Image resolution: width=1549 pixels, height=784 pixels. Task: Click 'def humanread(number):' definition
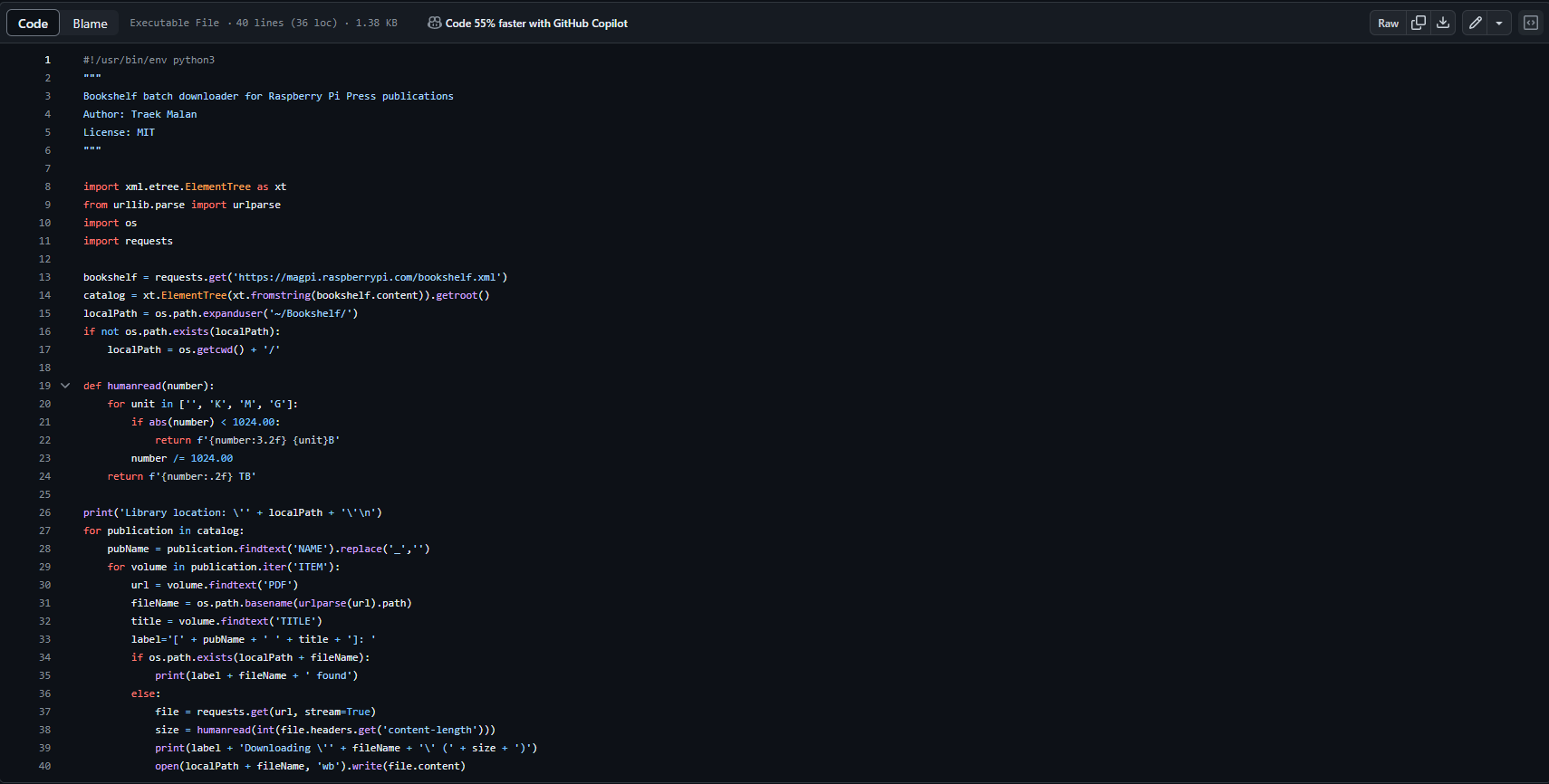tap(149, 386)
